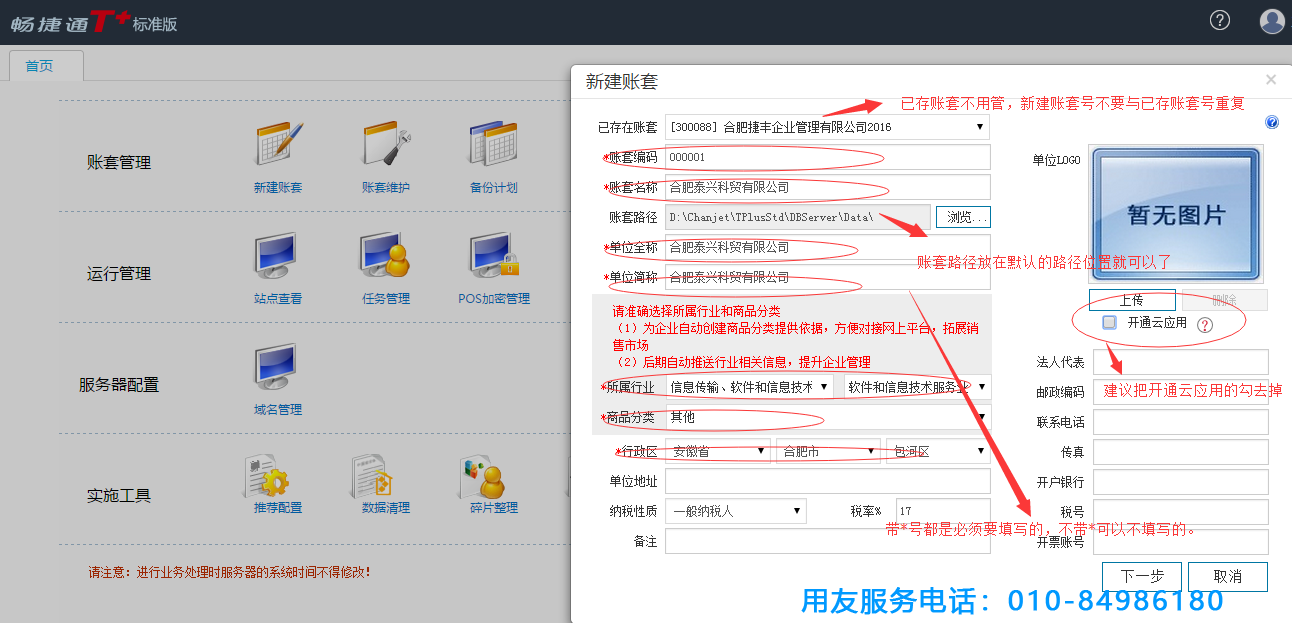Open the 域名管理 icon
The height and width of the screenshot is (623, 1292).
278,368
